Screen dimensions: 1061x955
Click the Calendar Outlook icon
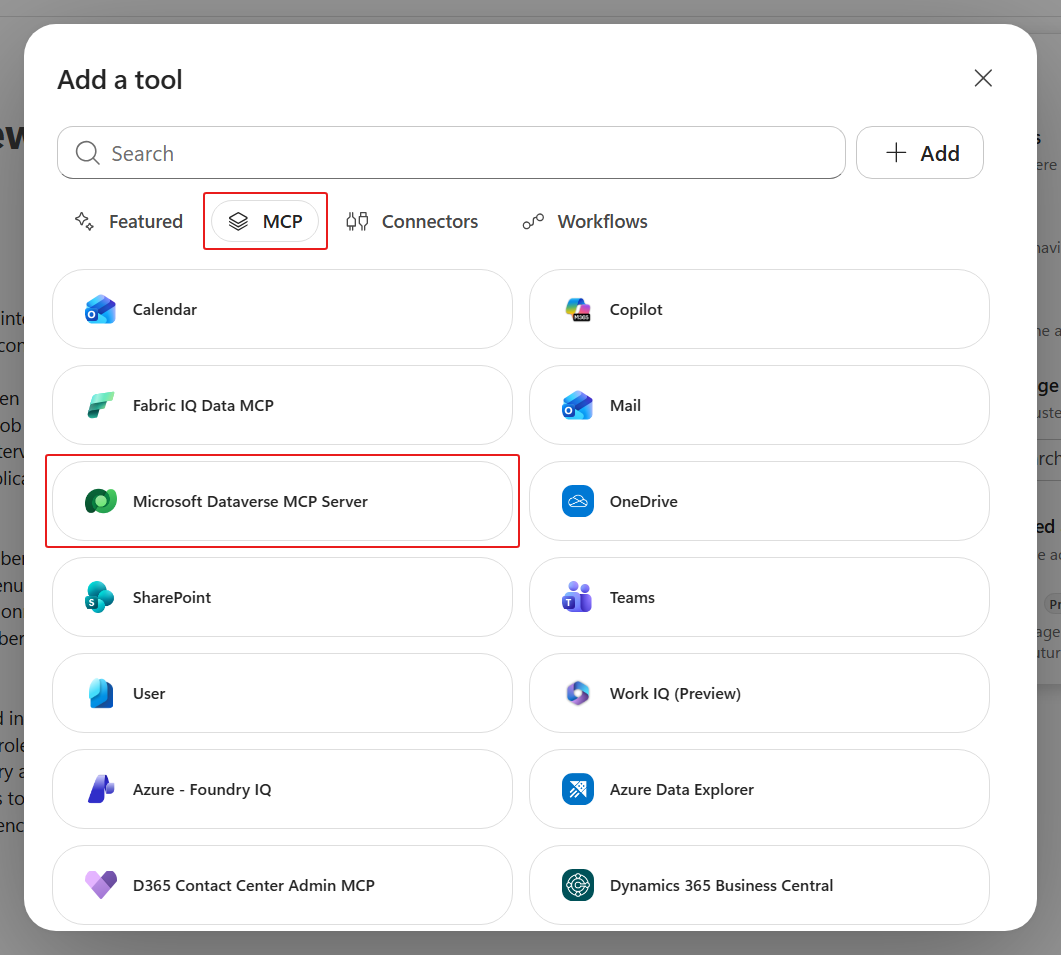101,309
